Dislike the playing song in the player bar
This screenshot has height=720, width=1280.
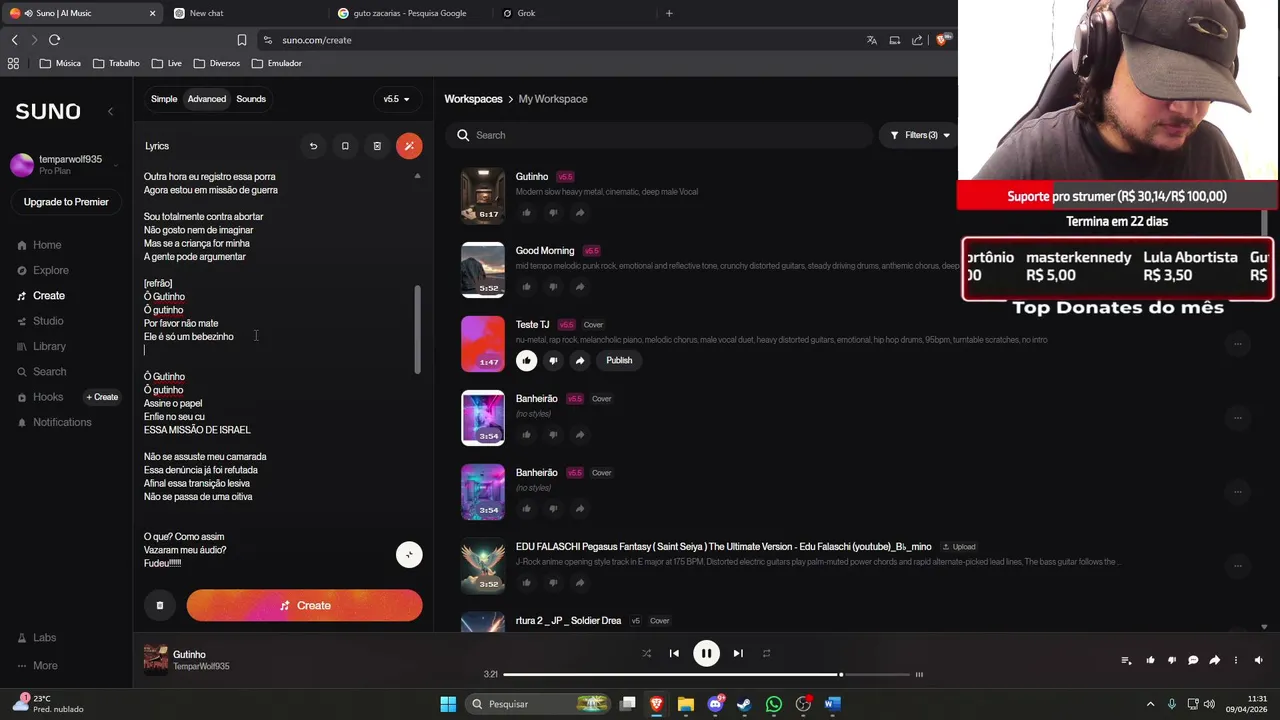point(1171,660)
